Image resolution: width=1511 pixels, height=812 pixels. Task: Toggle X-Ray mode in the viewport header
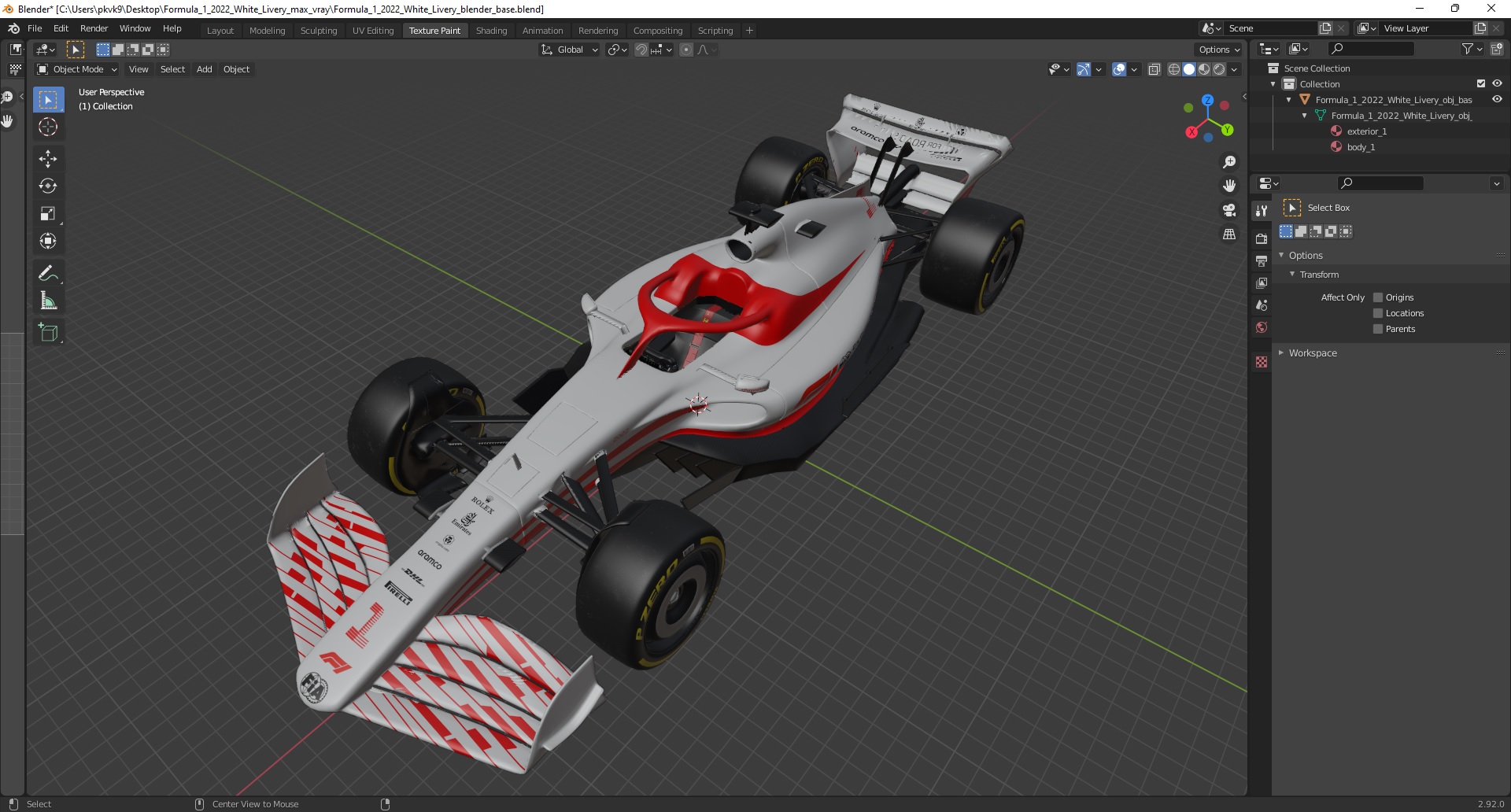tap(1154, 69)
